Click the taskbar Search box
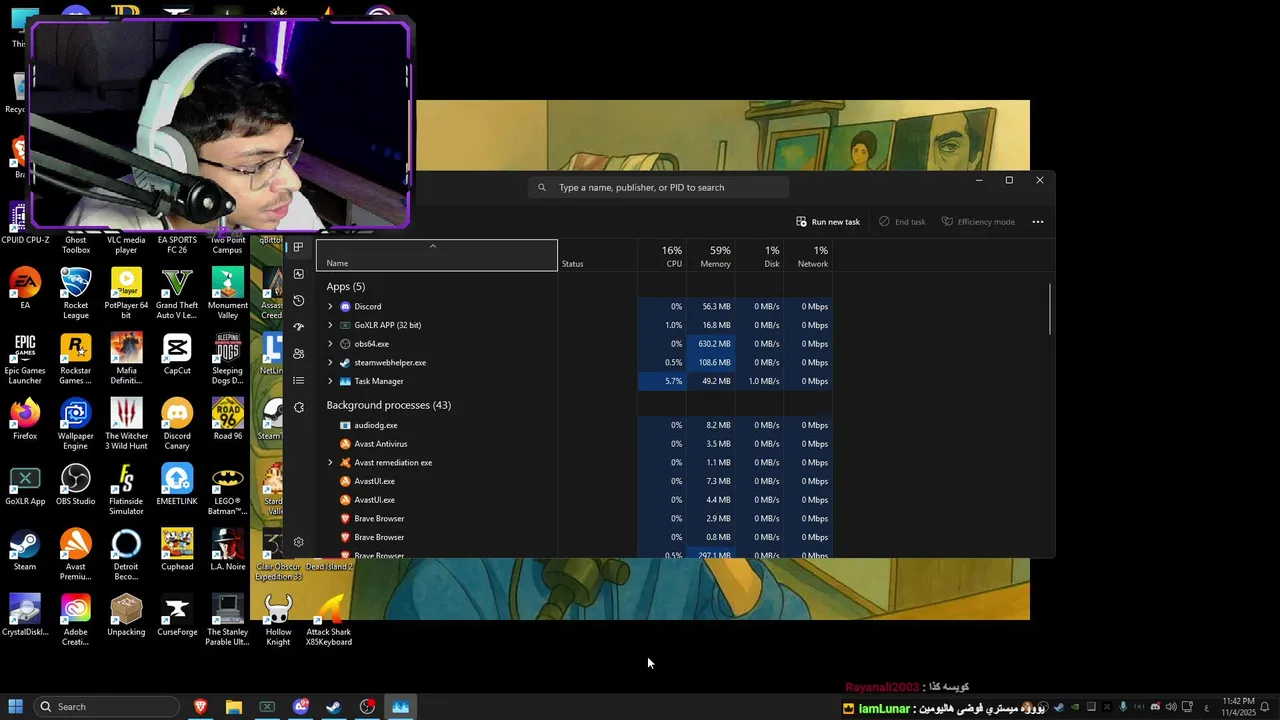The image size is (1280, 720). point(107,707)
